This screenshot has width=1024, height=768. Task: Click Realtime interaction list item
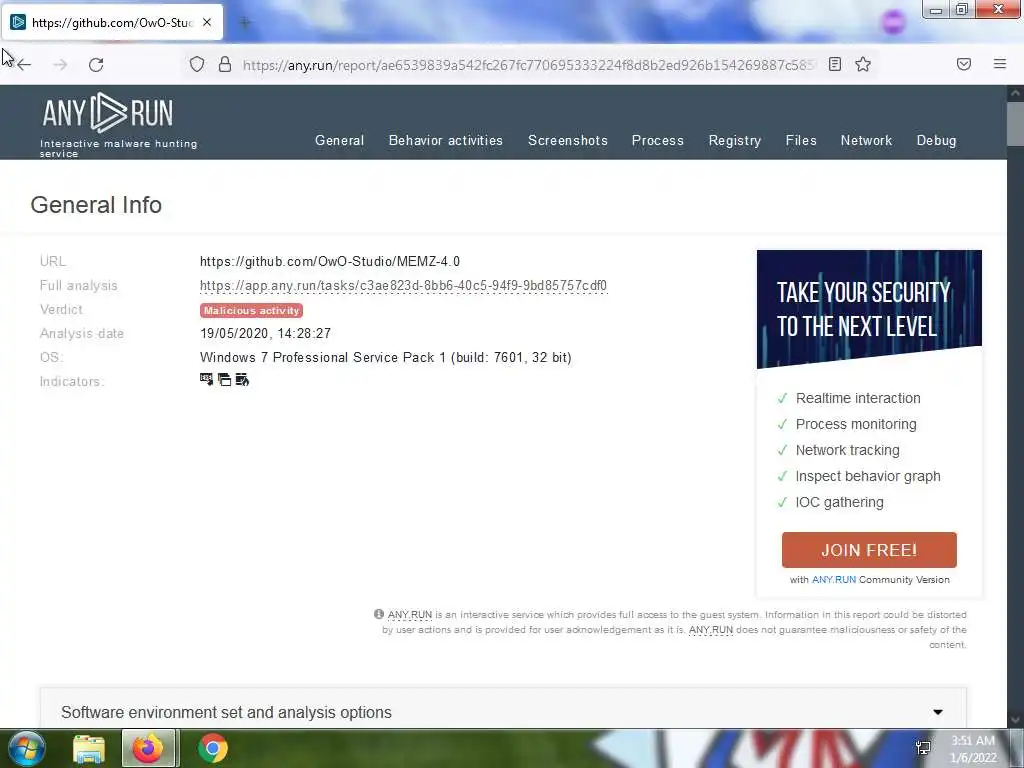[x=849, y=398]
